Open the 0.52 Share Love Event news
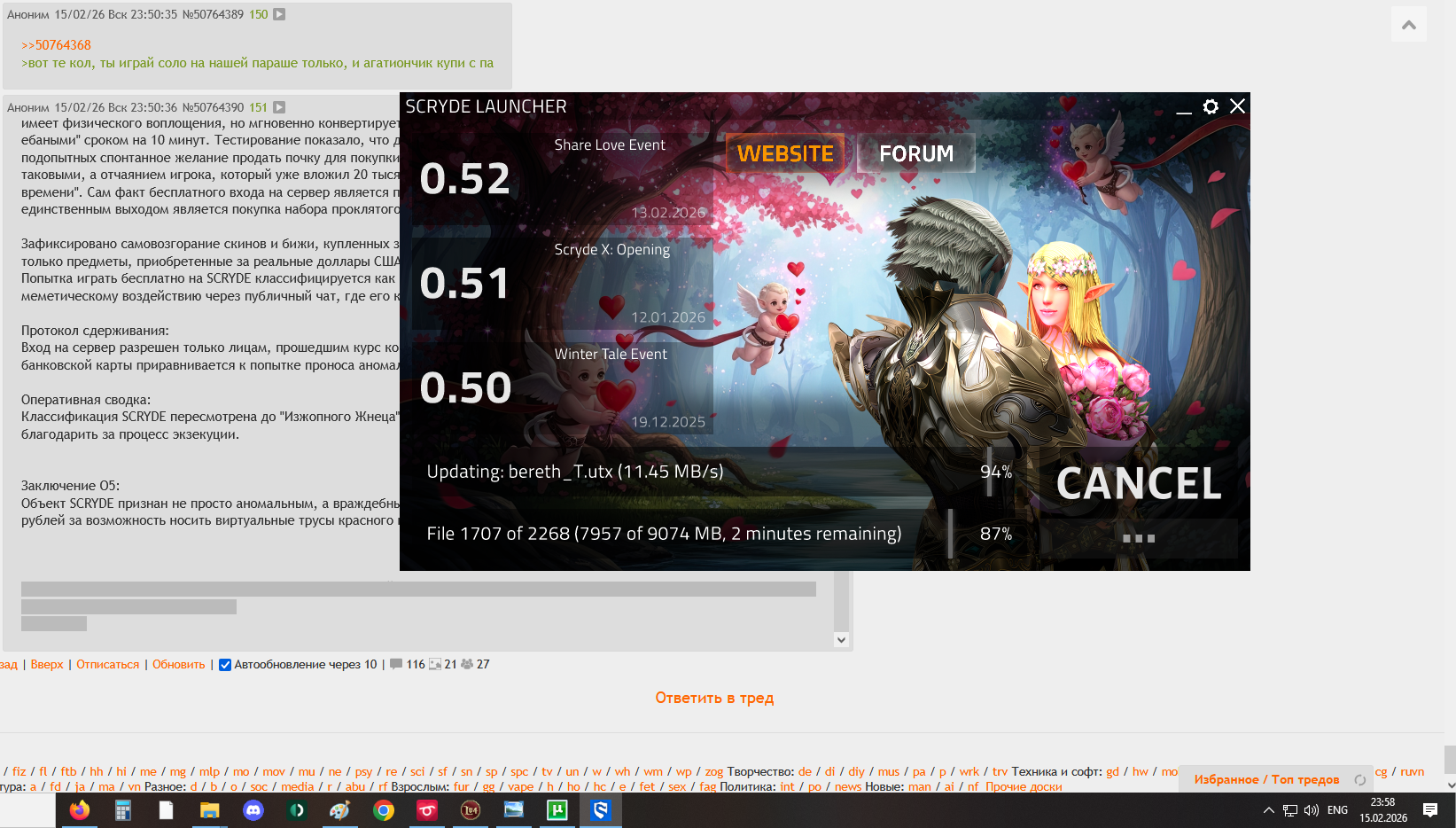Image resolution: width=1456 pixels, height=828 pixels. point(563,179)
